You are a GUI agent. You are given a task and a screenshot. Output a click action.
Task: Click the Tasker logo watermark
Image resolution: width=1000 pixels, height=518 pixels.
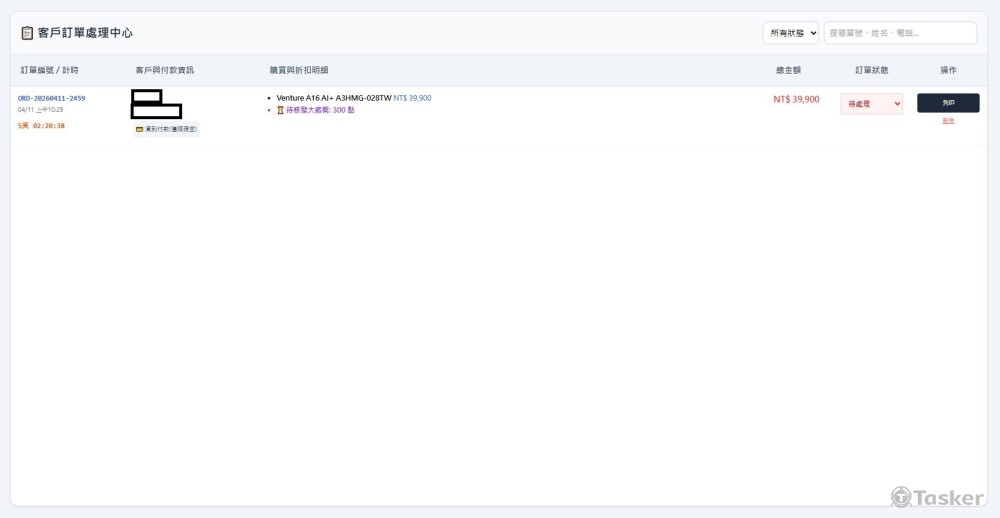(x=937, y=497)
